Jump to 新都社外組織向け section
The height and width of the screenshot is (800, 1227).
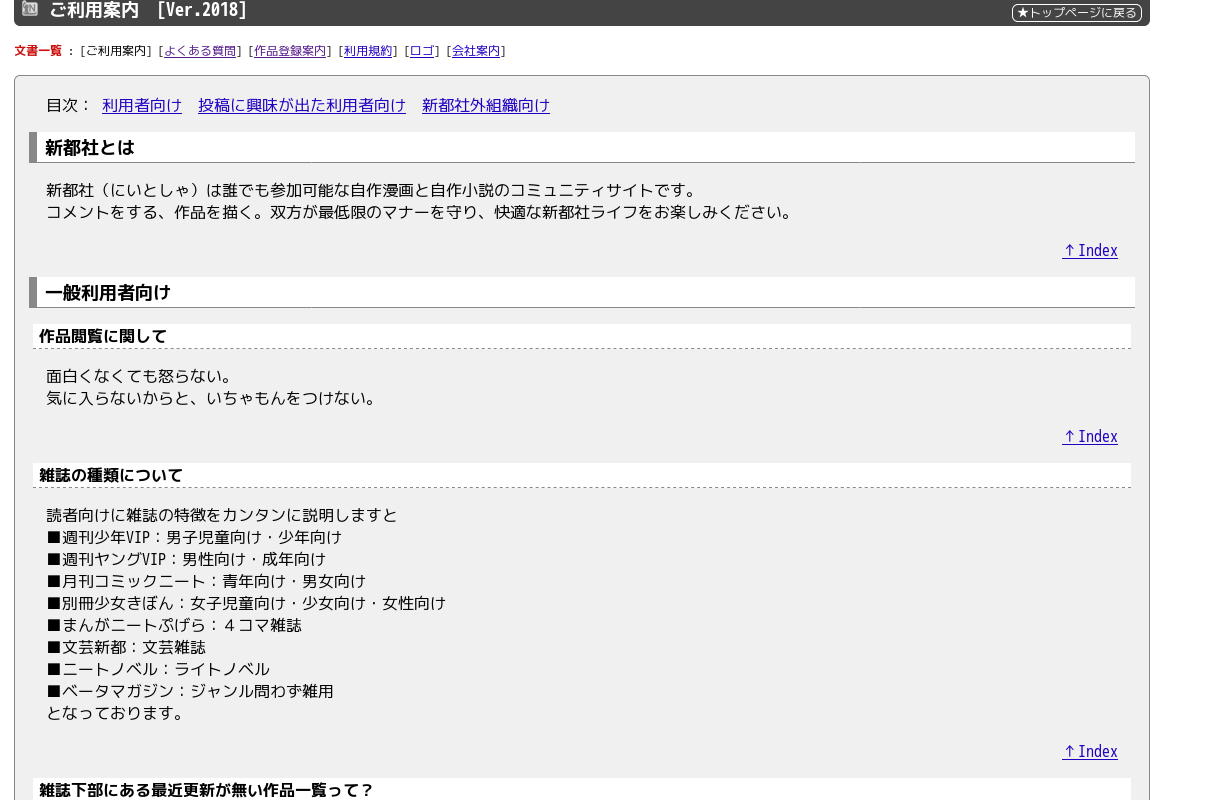coord(486,105)
